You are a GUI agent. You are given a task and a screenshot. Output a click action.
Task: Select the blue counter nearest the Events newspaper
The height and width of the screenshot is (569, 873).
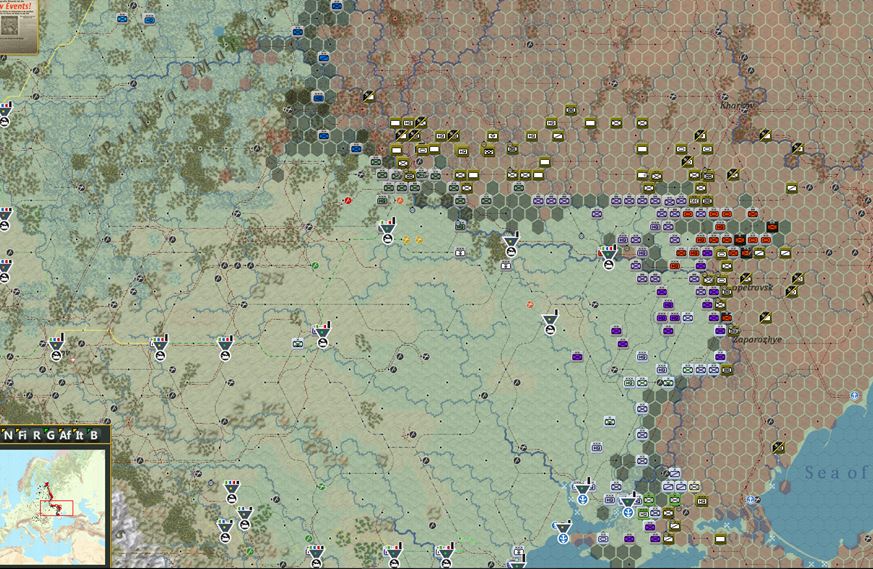click(122, 19)
